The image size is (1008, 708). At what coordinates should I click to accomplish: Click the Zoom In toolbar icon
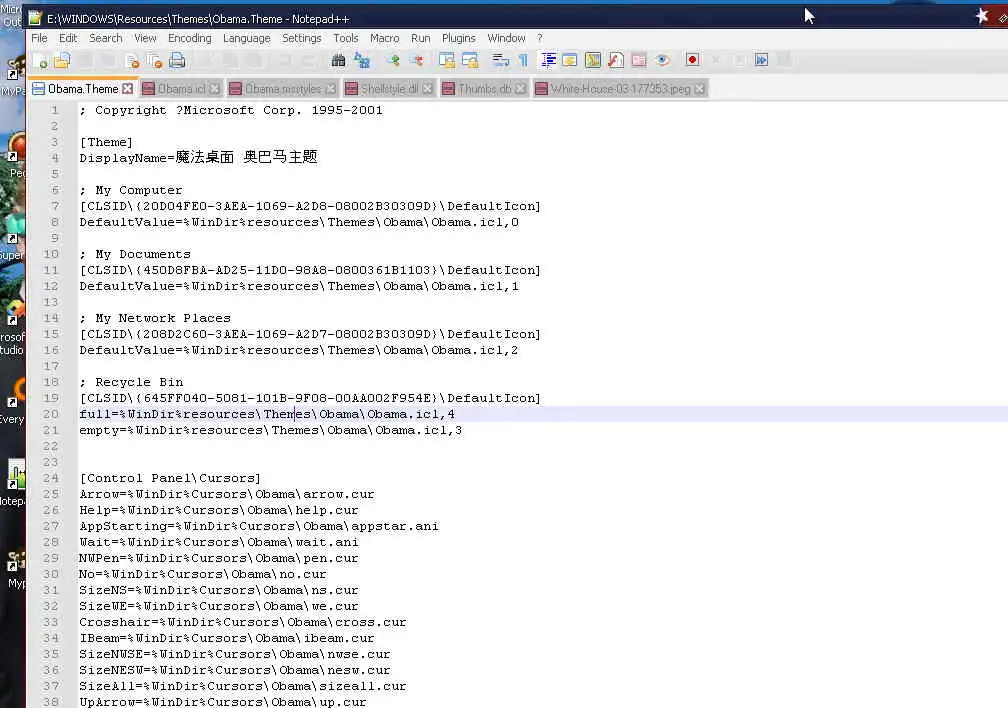(393, 60)
